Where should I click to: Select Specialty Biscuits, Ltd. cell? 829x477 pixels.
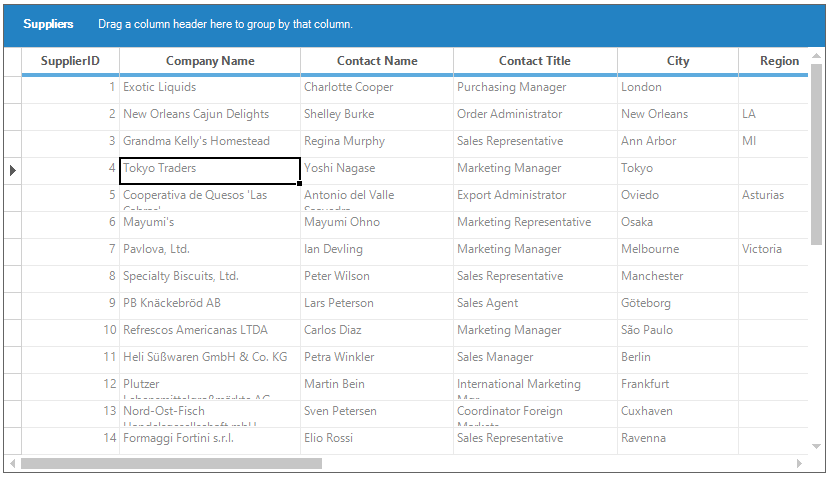click(210, 279)
